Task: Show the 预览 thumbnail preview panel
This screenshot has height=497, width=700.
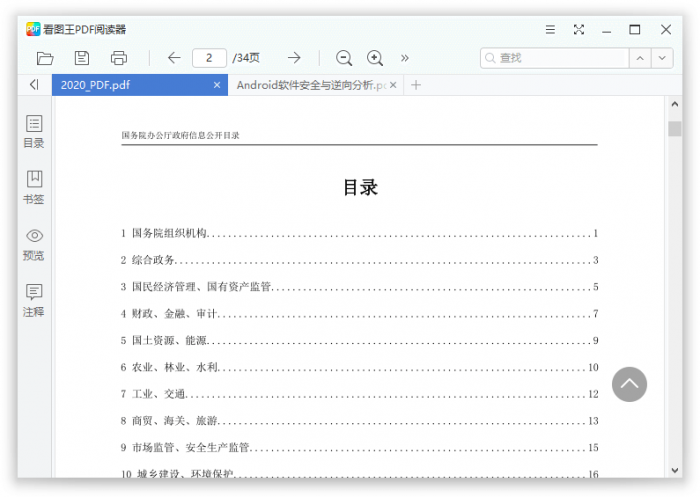Action: pyautogui.click(x=34, y=244)
